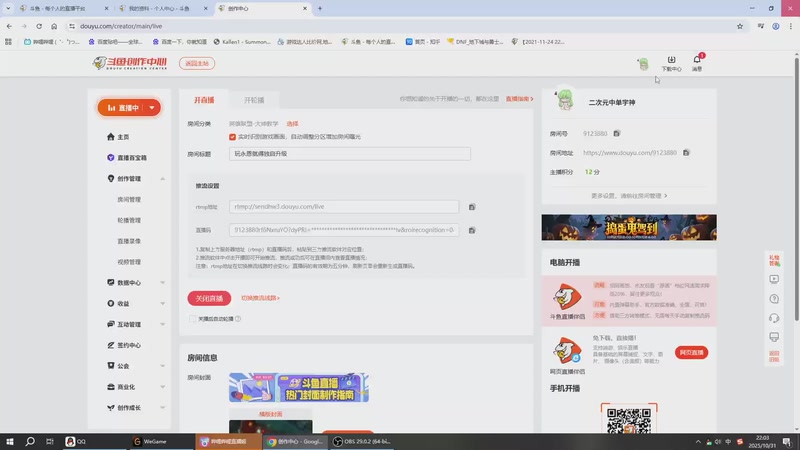Viewport: 800px width, 450px height.
Task: Click the help icon beside 关播后自动轮播
Action: (238, 318)
